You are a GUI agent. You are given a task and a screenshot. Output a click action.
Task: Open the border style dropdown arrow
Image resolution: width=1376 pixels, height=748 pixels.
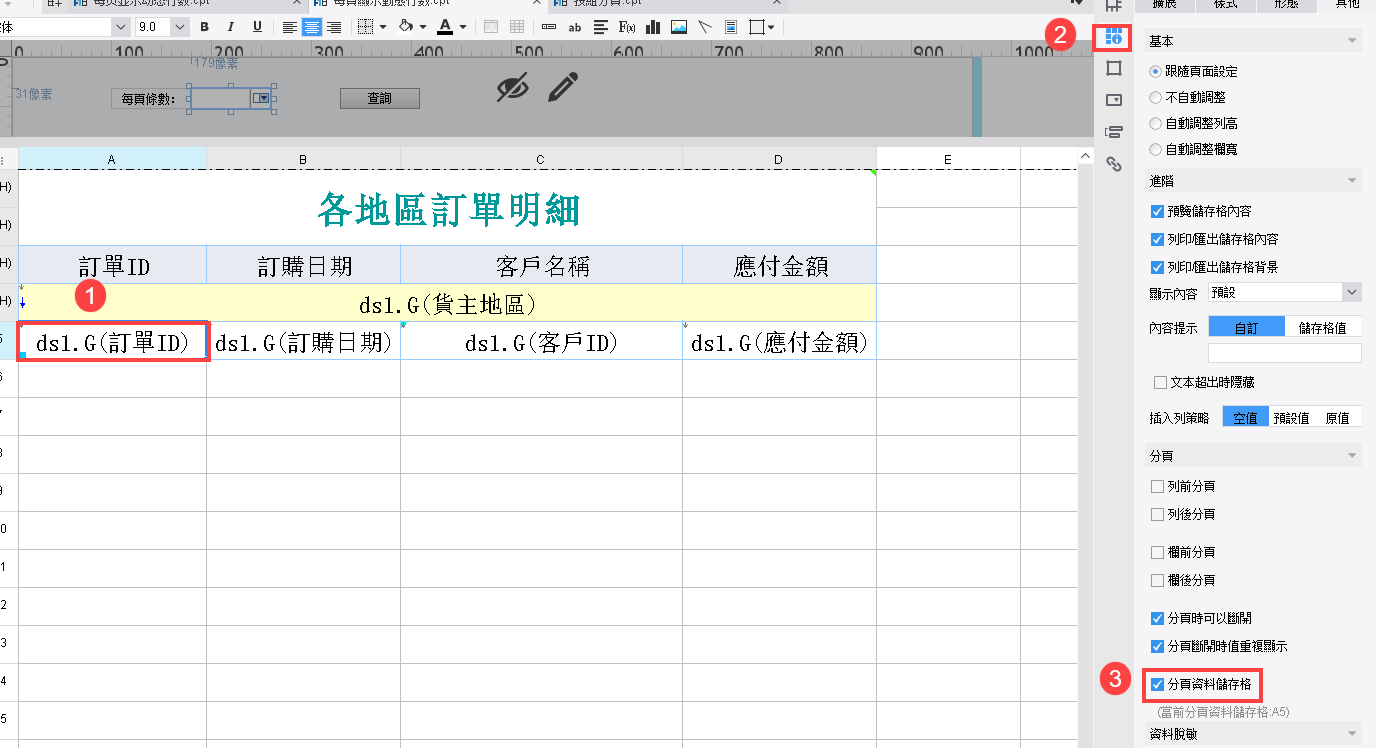[383, 27]
